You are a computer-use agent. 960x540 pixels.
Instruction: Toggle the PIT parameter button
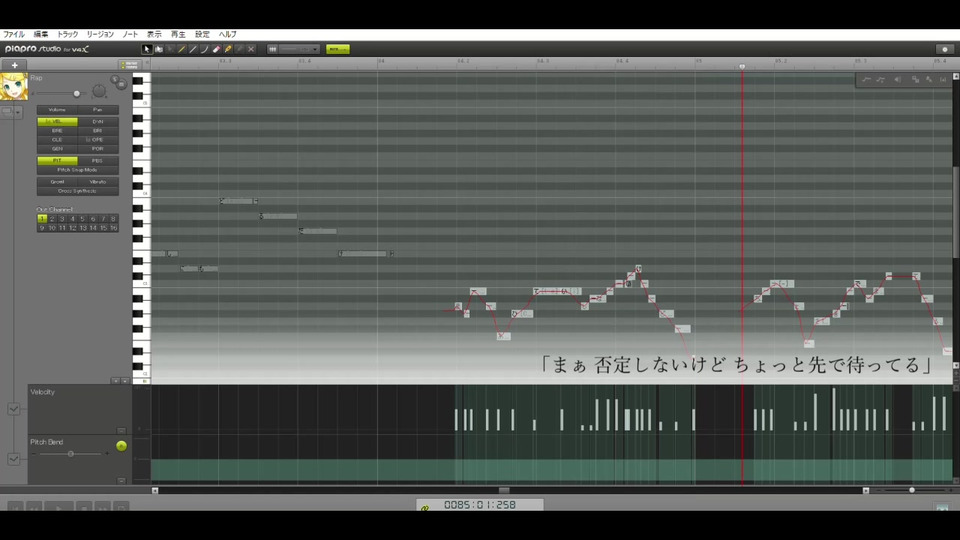click(57, 160)
